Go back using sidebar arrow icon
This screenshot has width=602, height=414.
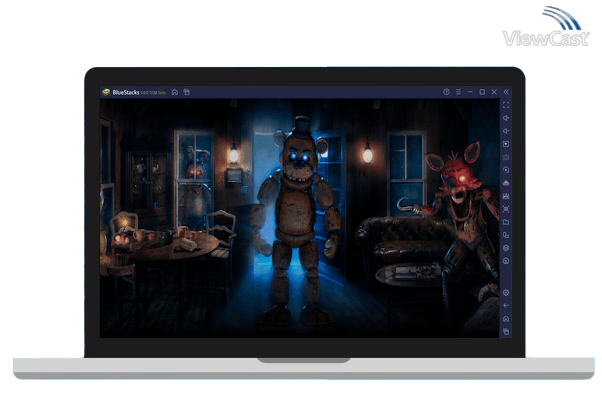click(506, 306)
